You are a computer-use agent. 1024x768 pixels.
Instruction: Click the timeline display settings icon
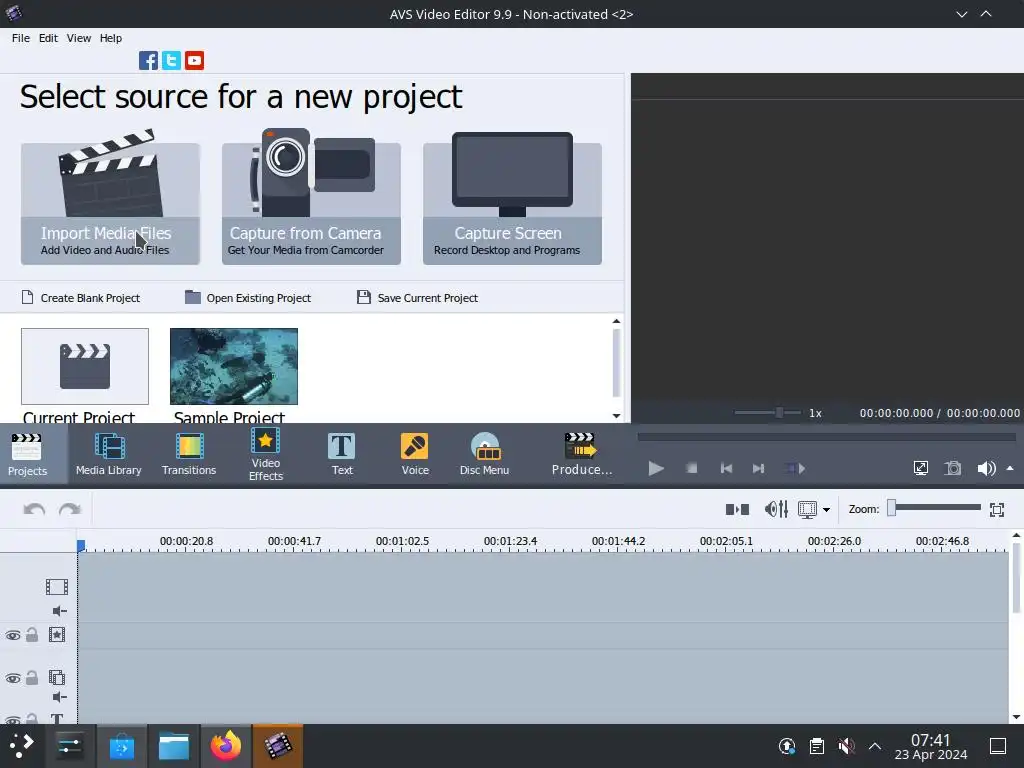pyautogui.click(x=808, y=509)
